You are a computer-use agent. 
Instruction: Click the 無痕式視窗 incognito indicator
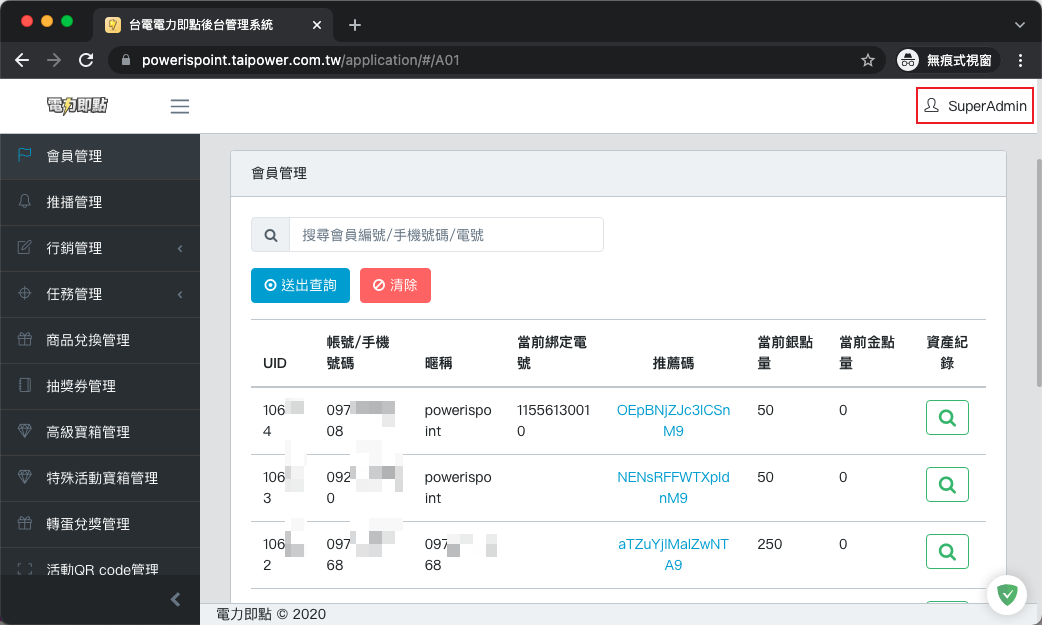945,61
